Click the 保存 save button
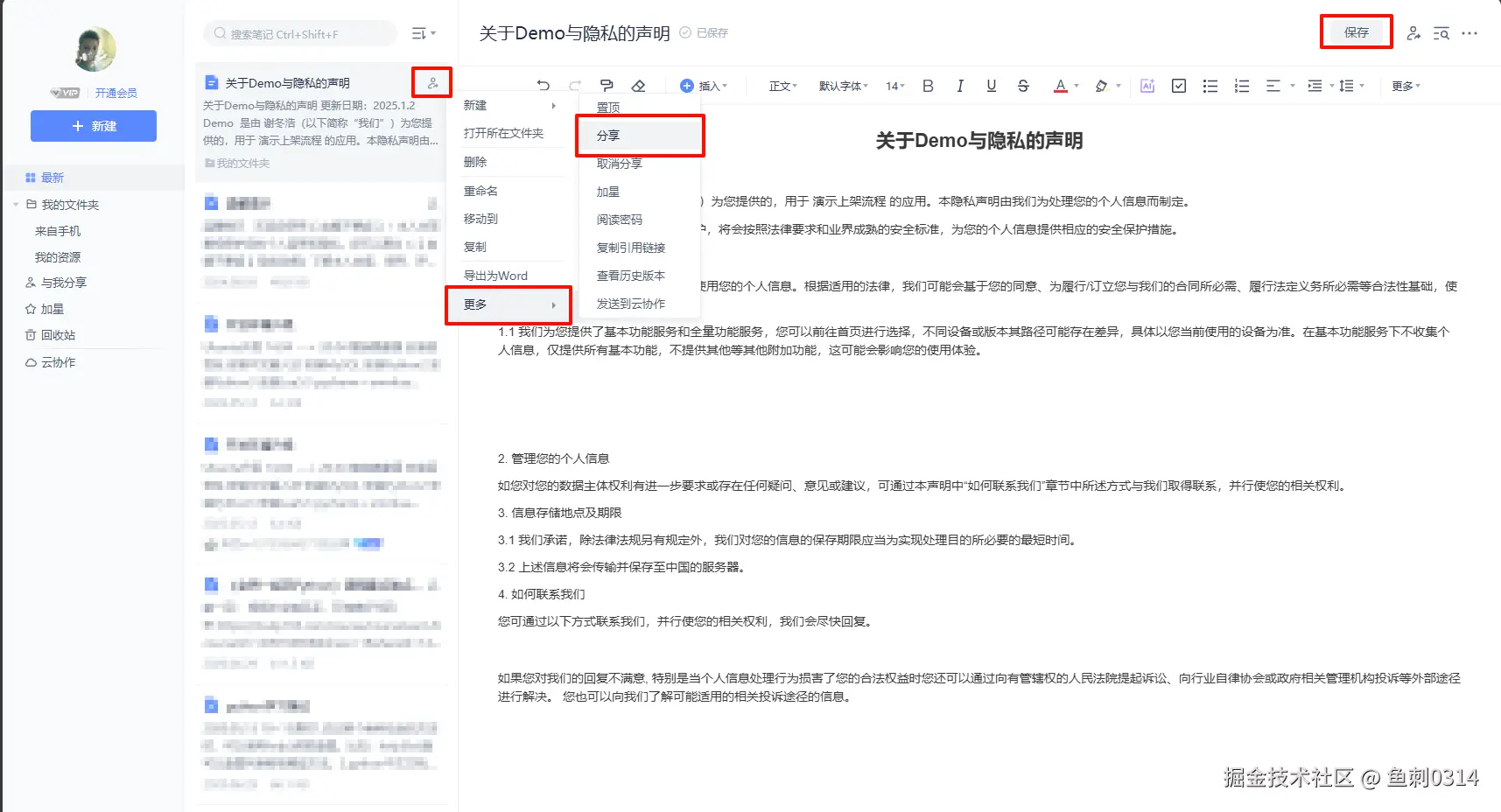 click(1356, 32)
